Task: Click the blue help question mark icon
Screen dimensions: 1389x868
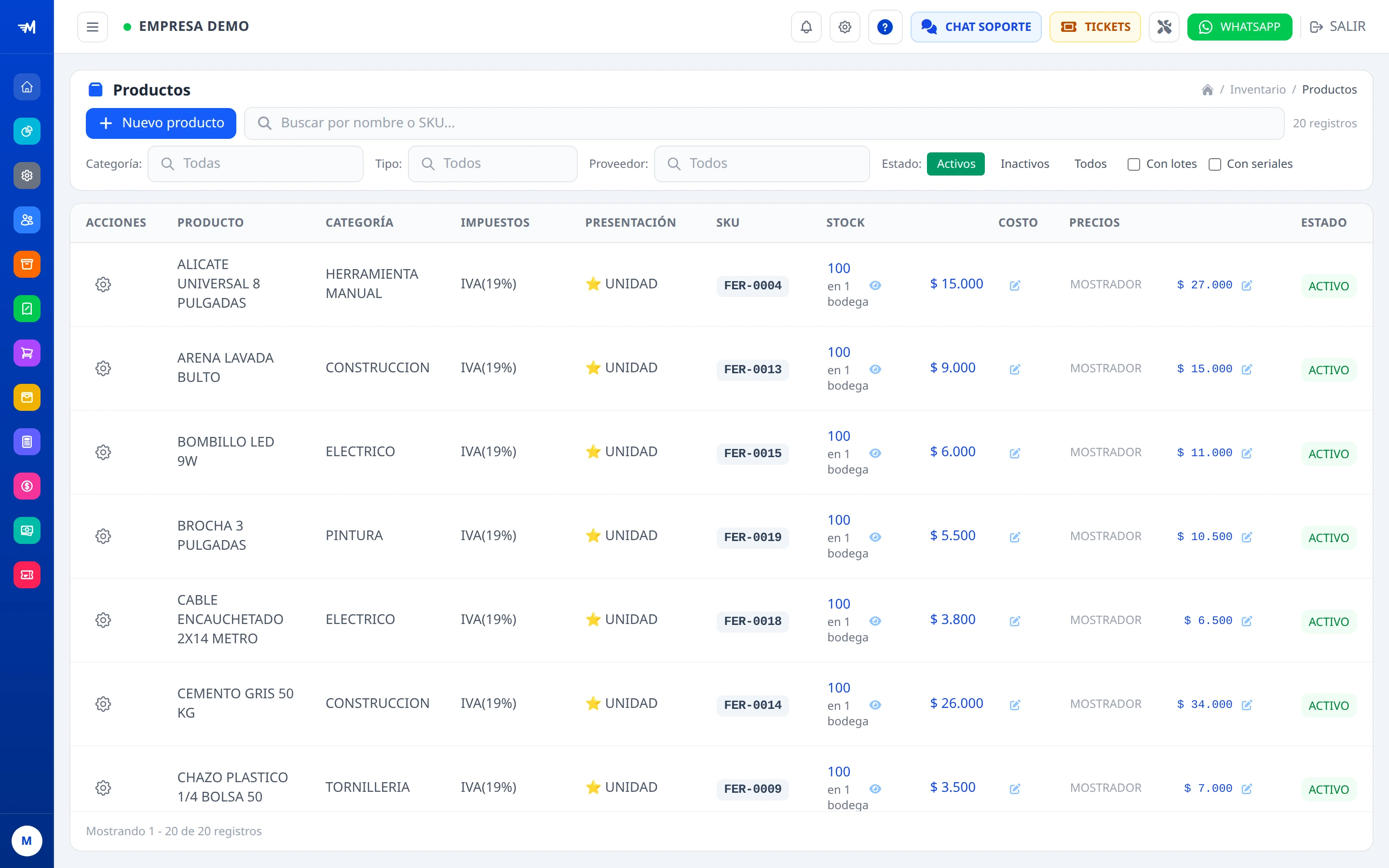Action: click(885, 27)
